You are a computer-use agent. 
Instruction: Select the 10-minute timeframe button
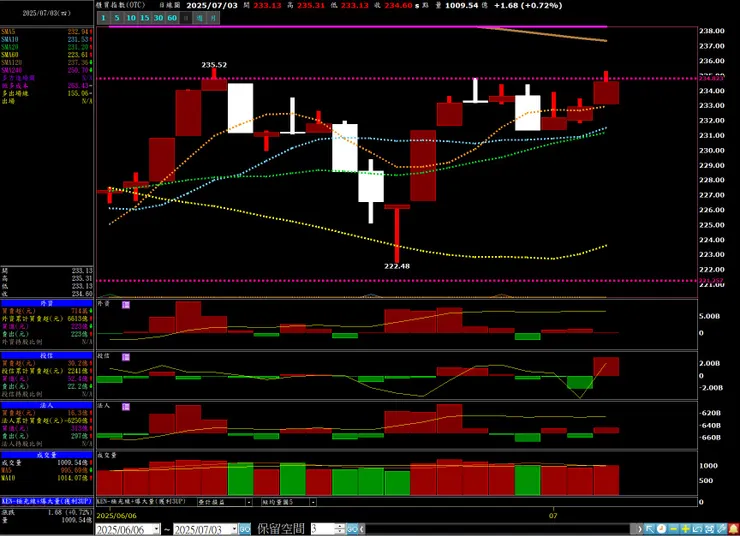(x=131, y=18)
